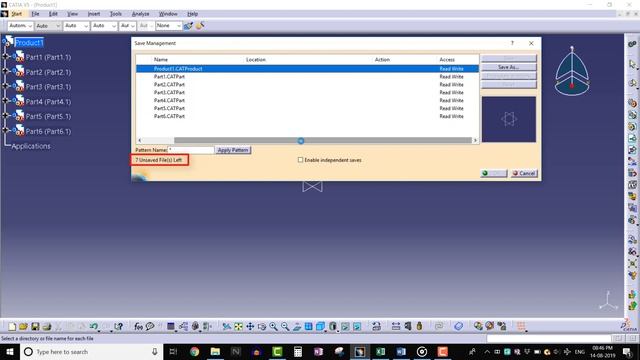Select the Rotate view icon

pos(262,326)
